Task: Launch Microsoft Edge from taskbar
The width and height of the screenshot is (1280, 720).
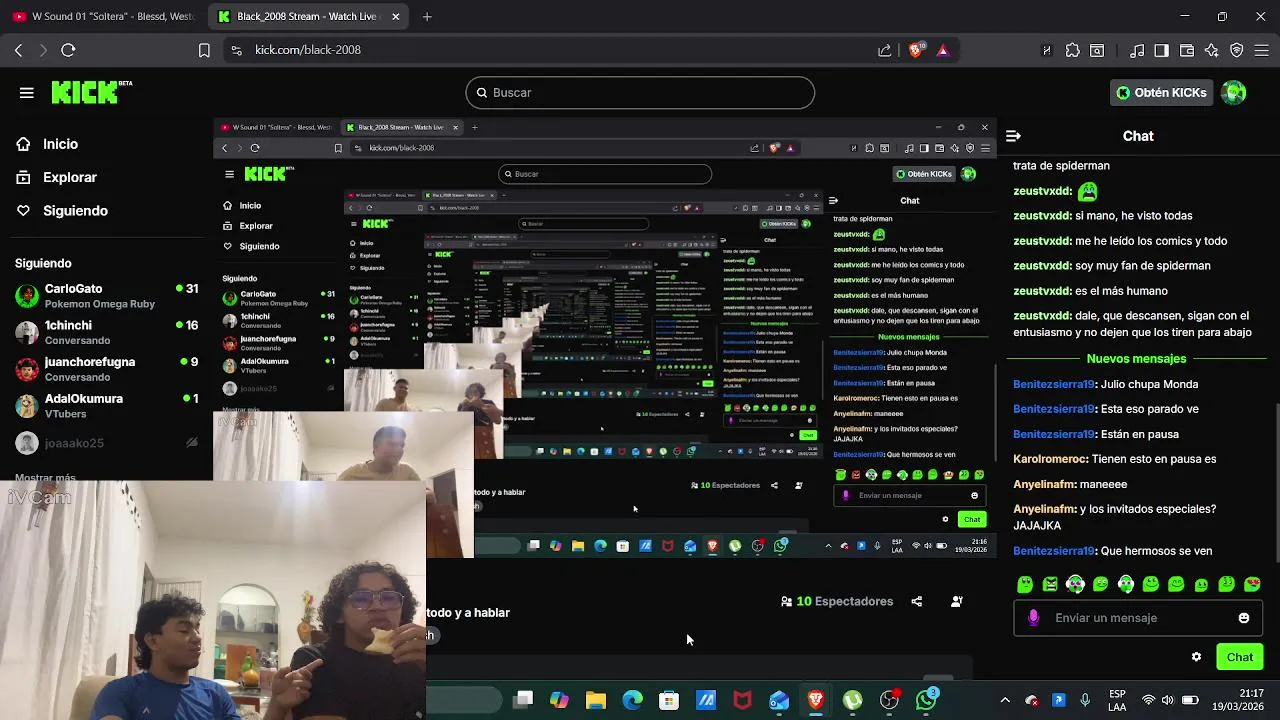Action: tap(633, 700)
